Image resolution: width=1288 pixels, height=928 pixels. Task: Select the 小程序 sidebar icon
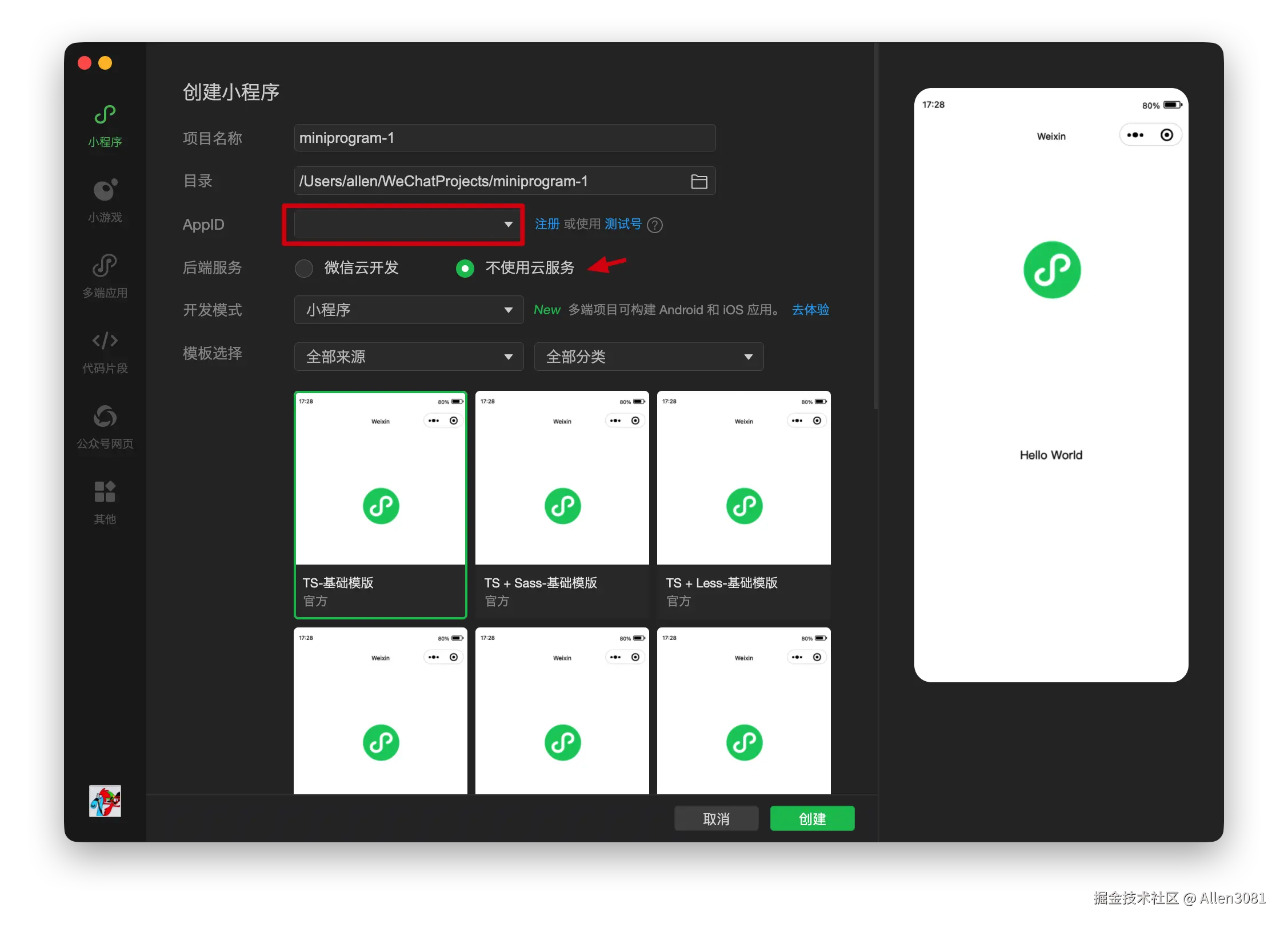[105, 115]
